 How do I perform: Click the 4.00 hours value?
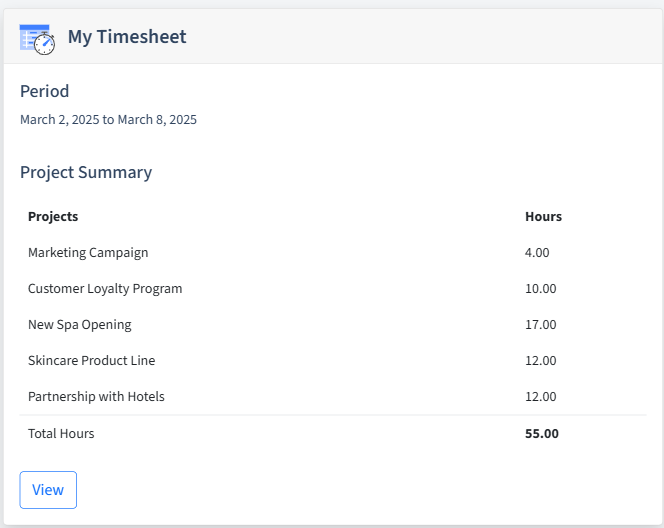tap(537, 252)
